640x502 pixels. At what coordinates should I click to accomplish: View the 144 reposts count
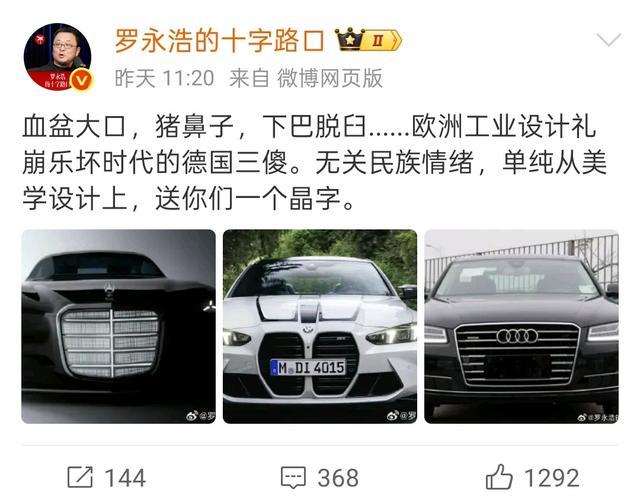125,478
